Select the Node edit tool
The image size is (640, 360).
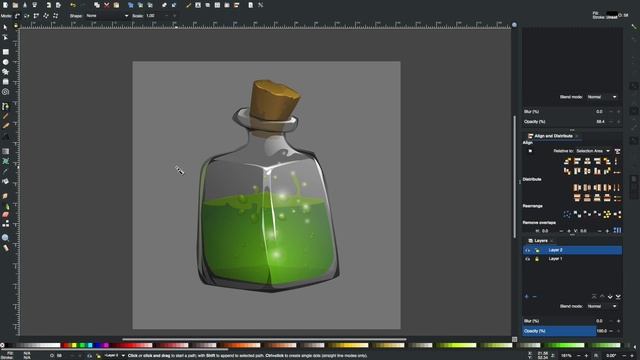click(5, 37)
